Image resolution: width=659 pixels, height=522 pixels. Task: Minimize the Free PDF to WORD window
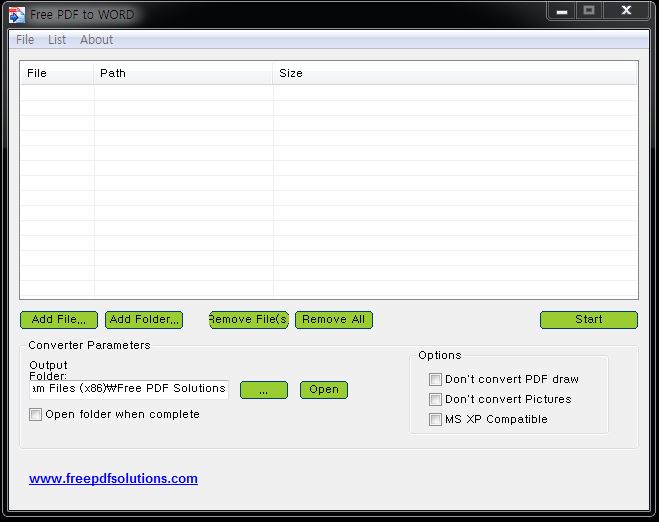click(561, 11)
